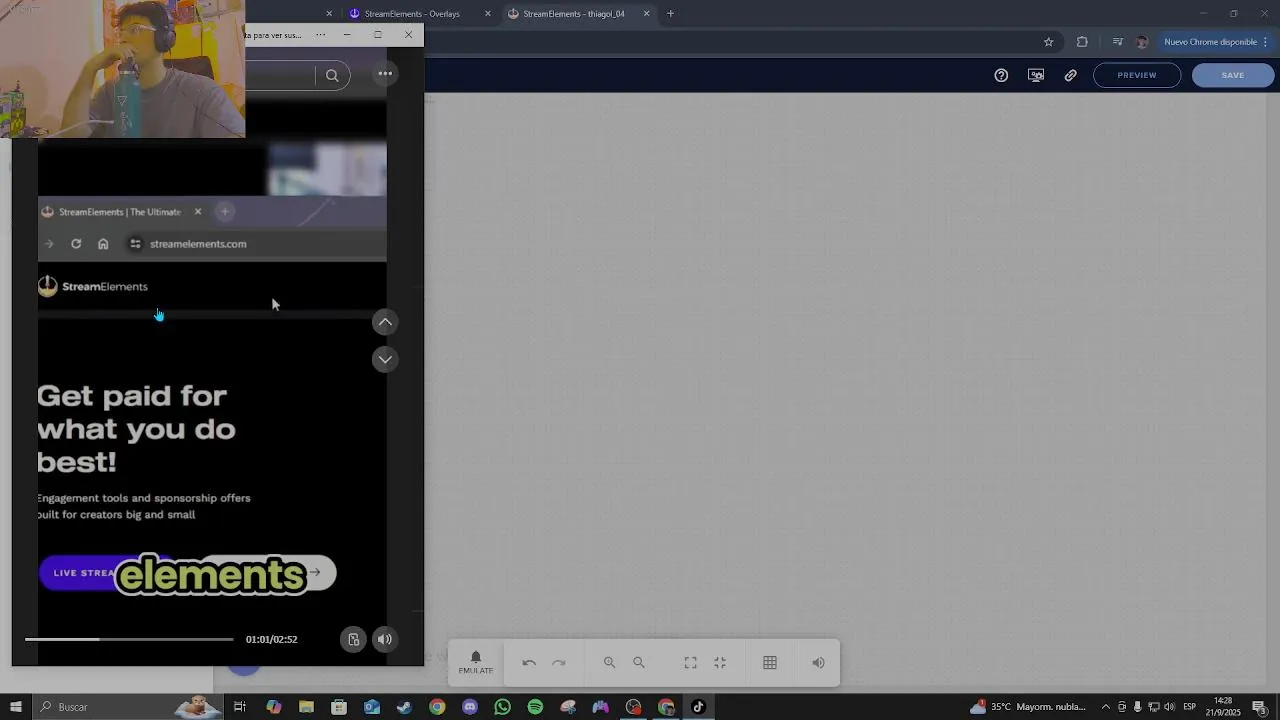Open the system volume tray icon
This screenshot has height=720, width=1280.
pos(1169,707)
